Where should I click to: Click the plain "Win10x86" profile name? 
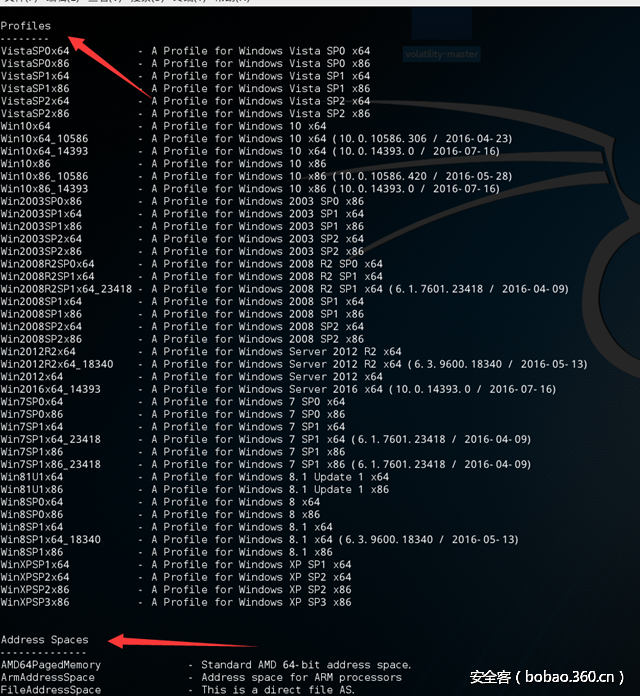26,164
